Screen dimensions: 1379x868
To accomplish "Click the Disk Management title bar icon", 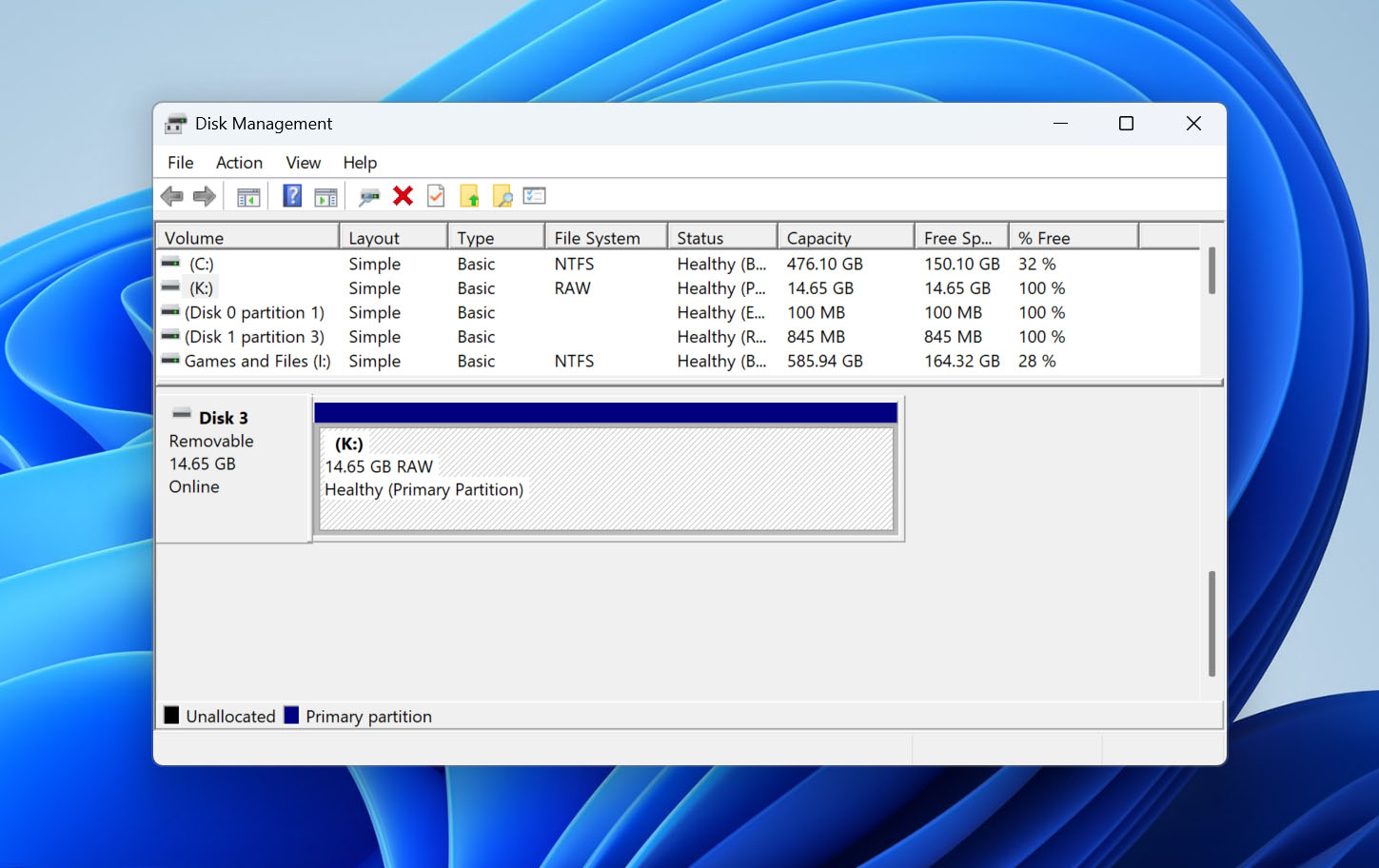I will click(175, 124).
